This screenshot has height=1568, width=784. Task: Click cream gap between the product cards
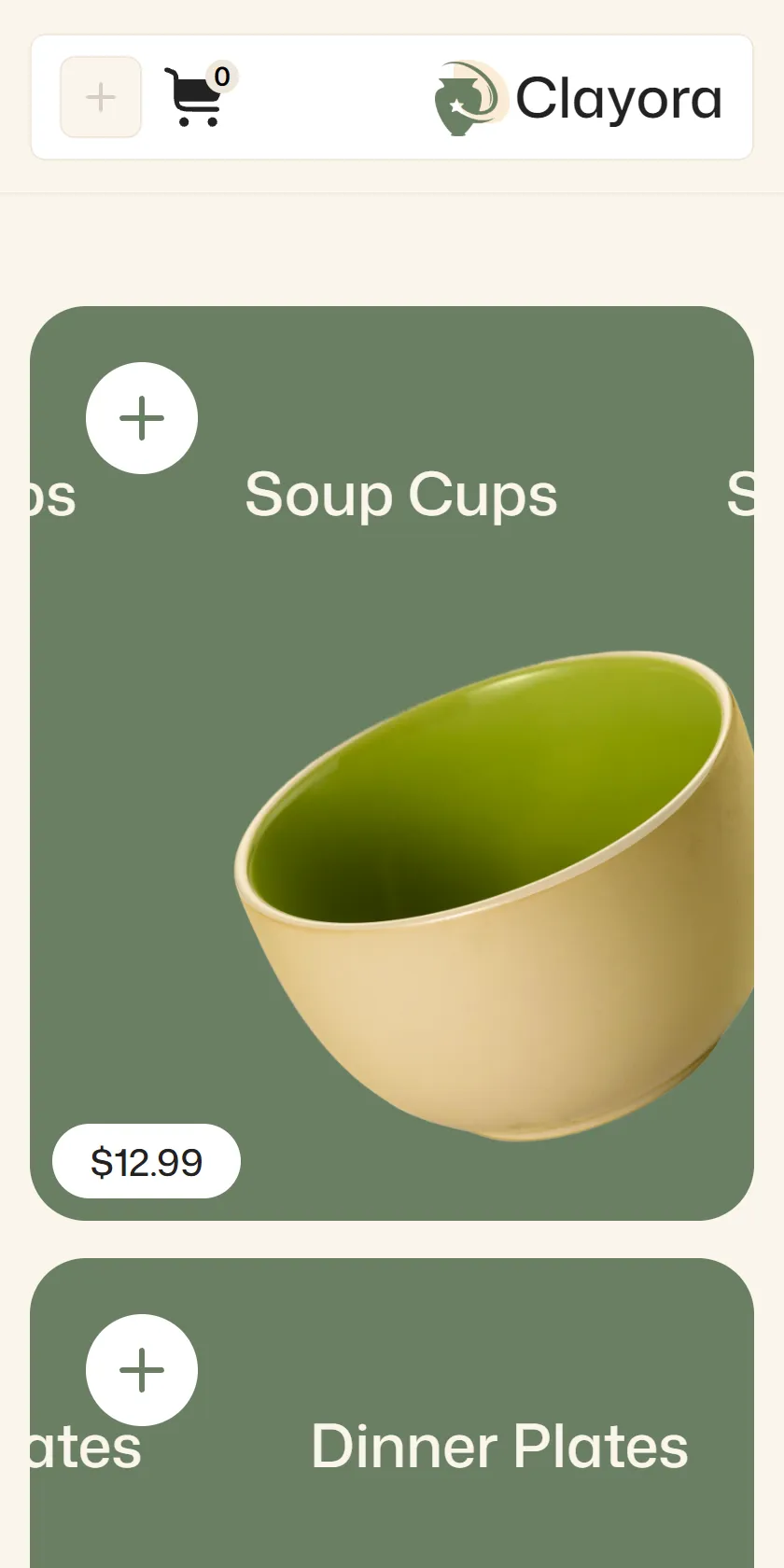(392, 1239)
